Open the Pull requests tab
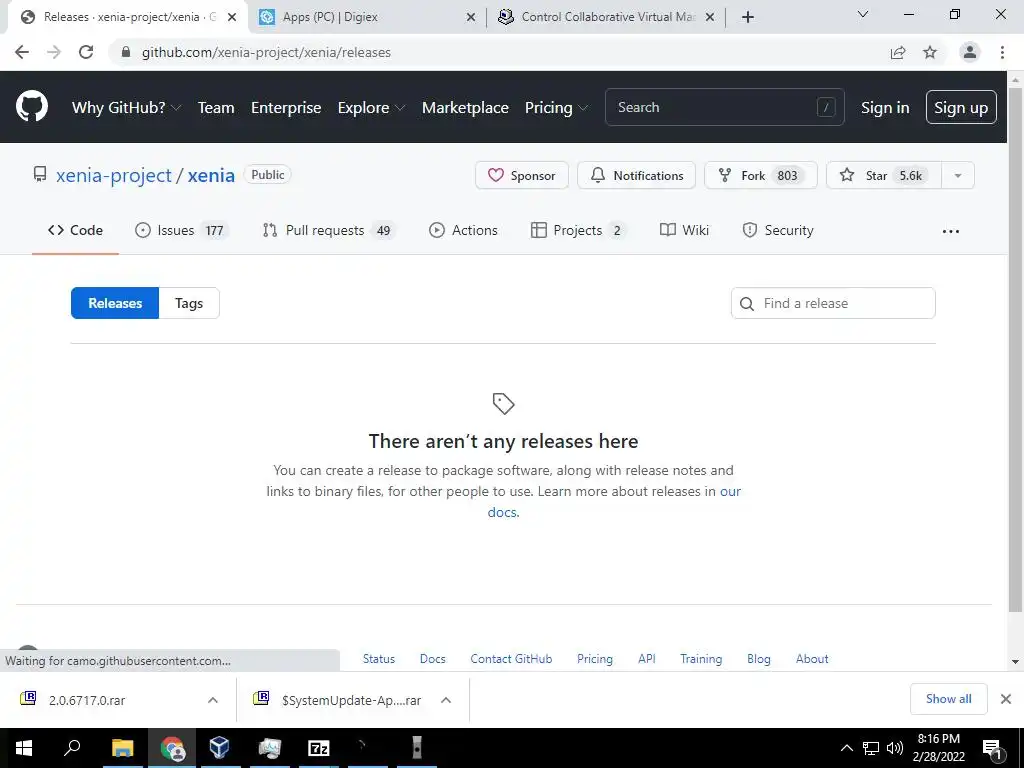 (328, 230)
